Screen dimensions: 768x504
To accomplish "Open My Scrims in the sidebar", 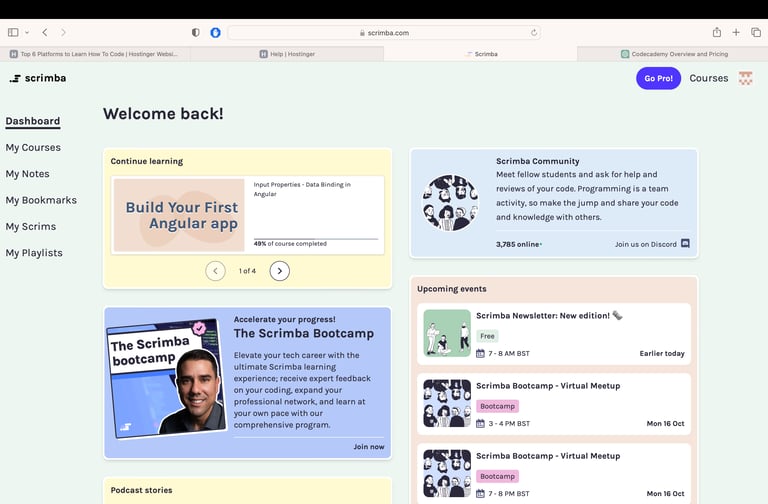I will coord(31,227).
